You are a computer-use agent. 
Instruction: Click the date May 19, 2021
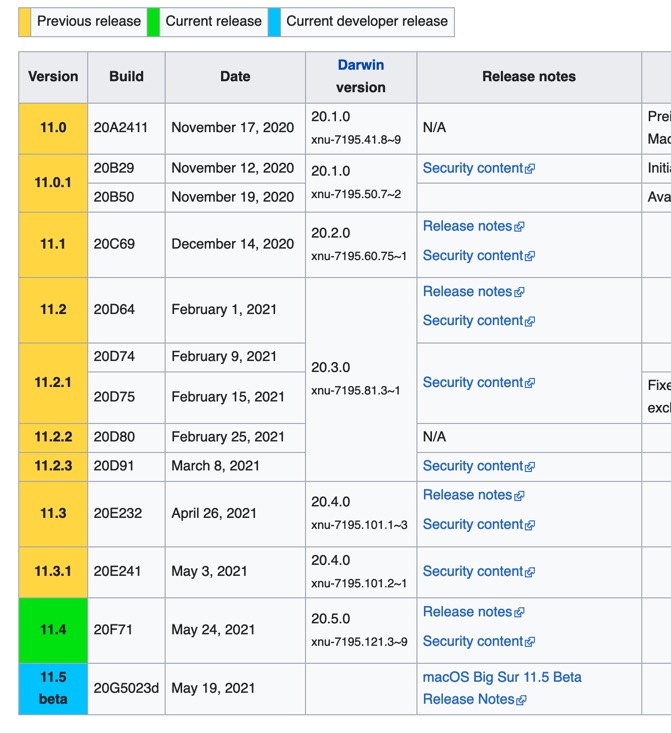coord(213,688)
